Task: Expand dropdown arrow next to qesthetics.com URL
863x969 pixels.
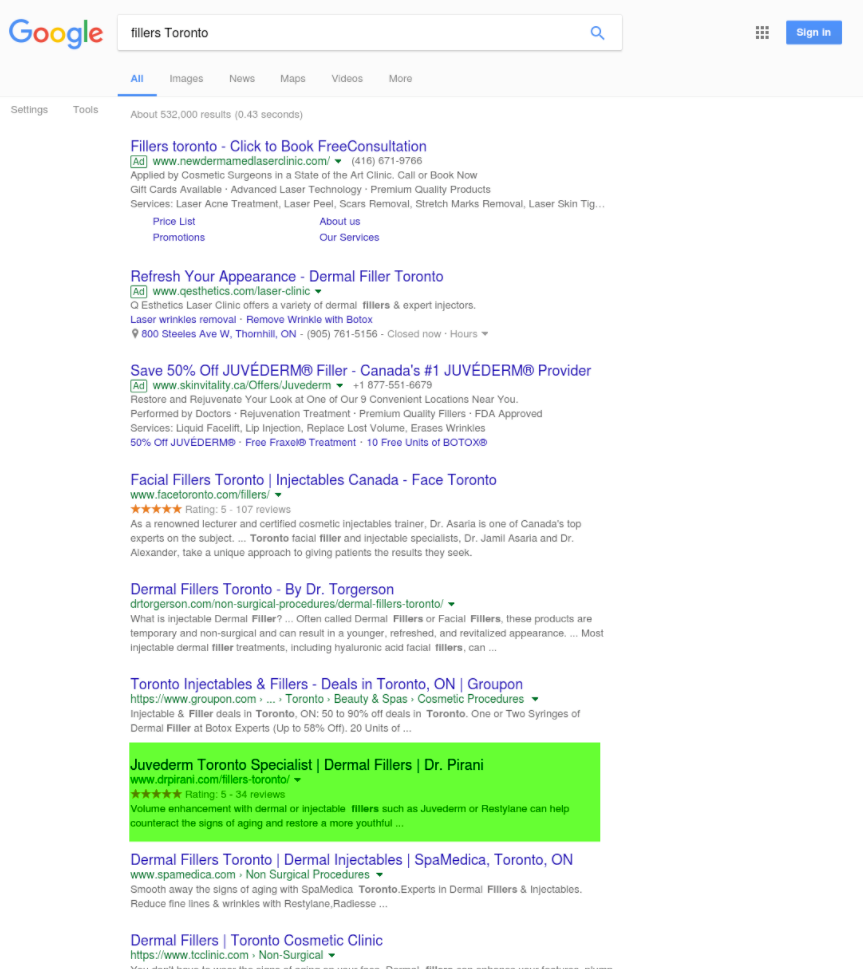Action: (x=318, y=292)
